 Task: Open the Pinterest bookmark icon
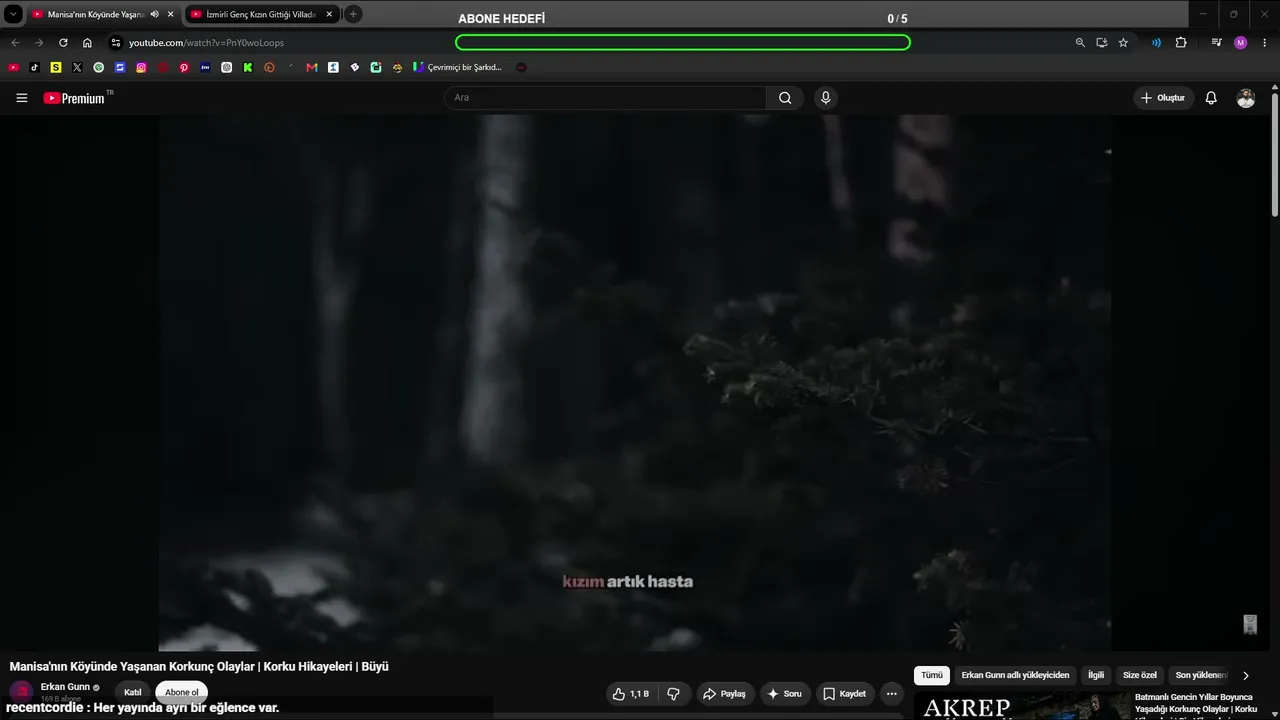184,68
